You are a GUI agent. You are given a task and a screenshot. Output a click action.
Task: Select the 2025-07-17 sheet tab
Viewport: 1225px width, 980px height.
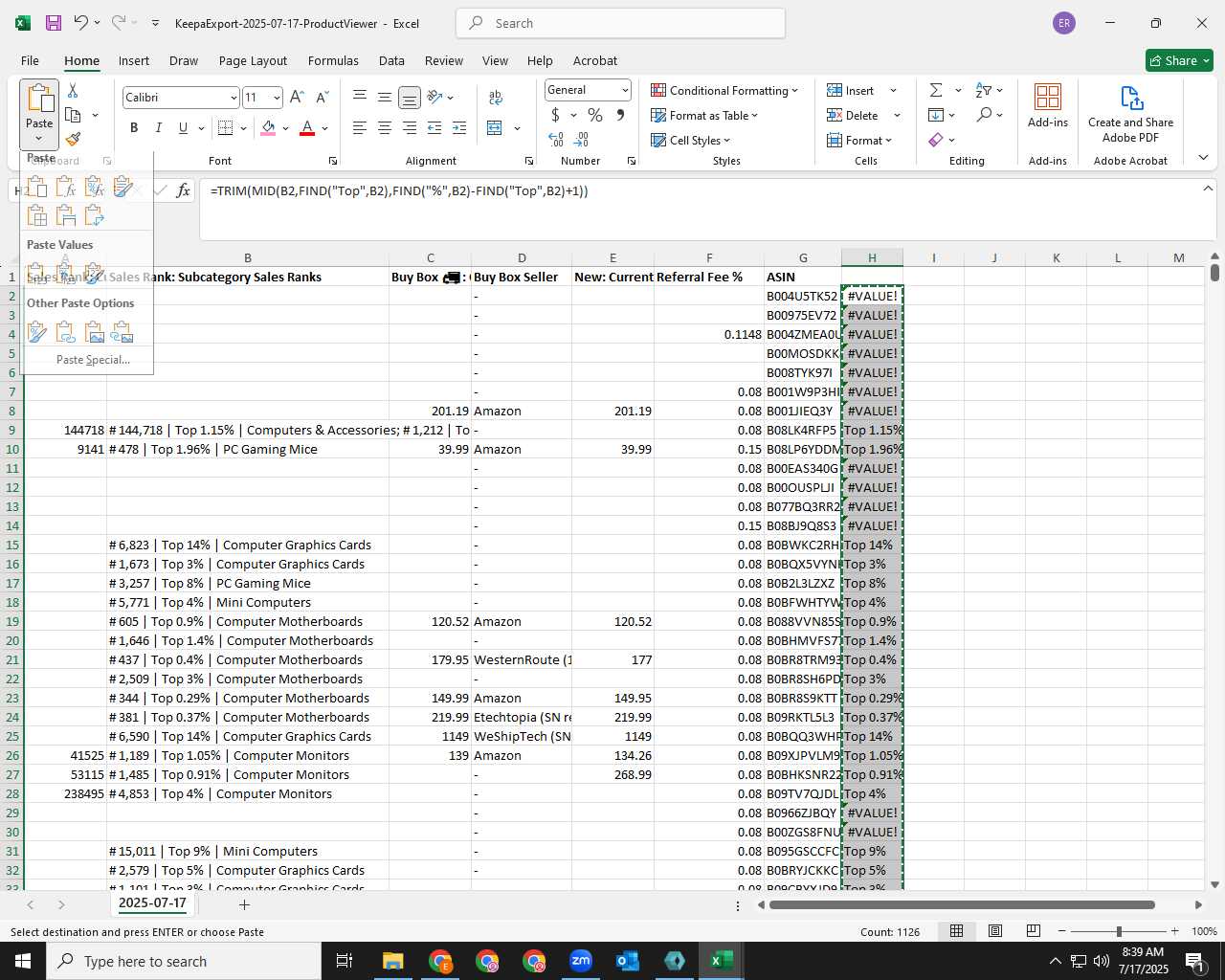[152, 902]
